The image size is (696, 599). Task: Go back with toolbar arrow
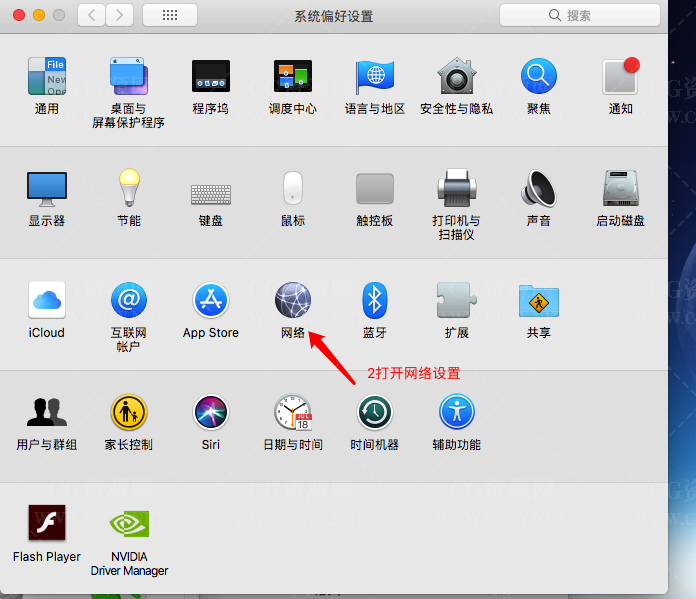91,16
